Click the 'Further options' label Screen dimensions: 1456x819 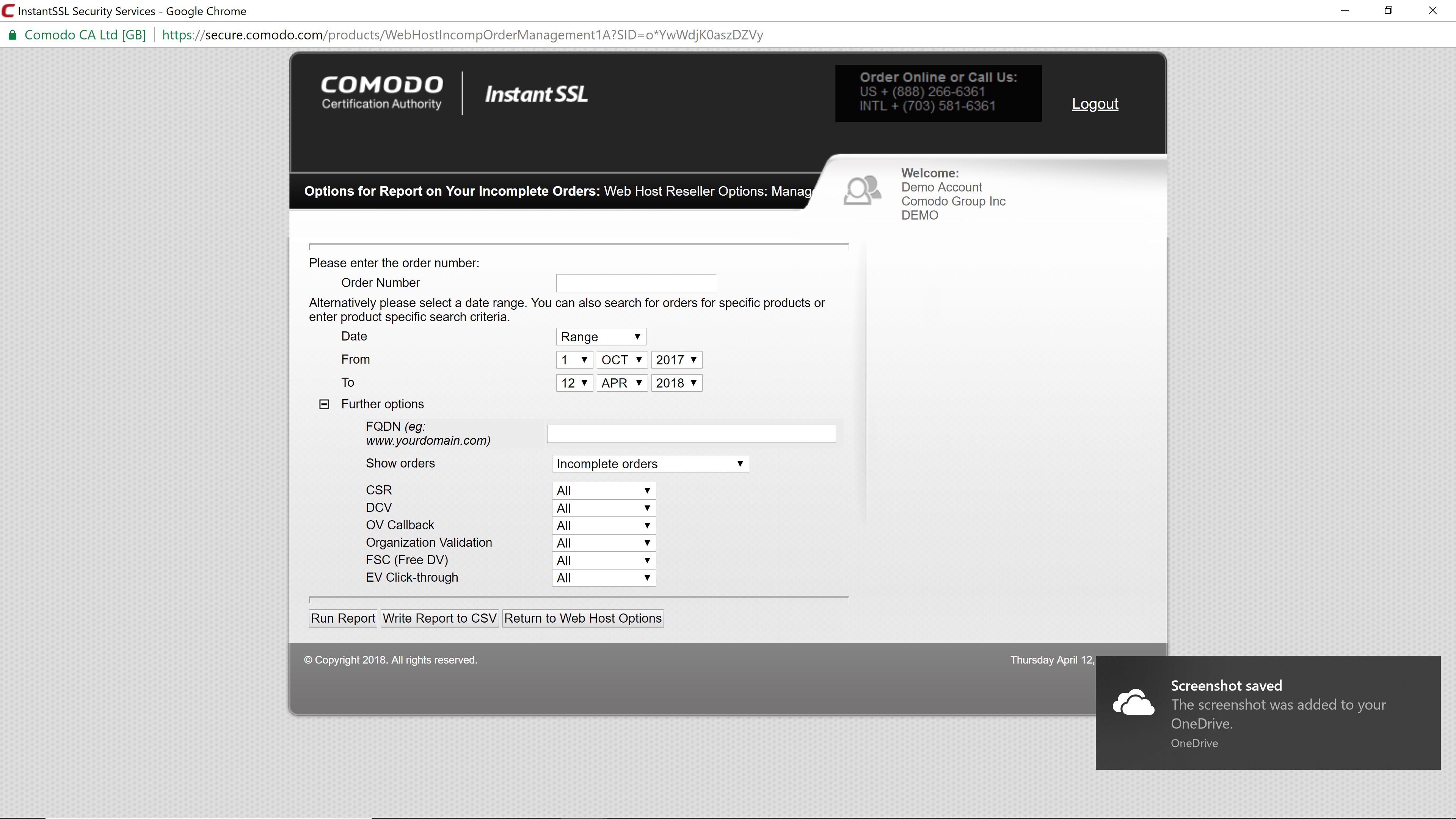coord(383,404)
